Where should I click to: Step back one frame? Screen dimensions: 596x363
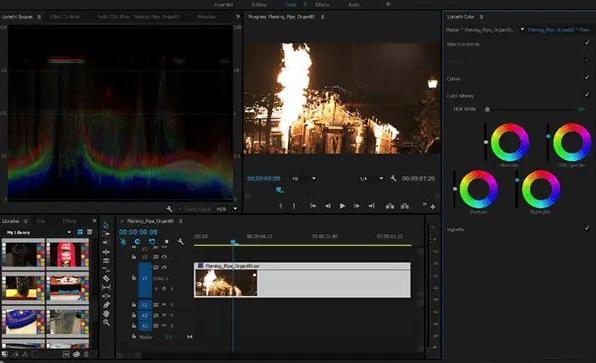click(x=327, y=206)
